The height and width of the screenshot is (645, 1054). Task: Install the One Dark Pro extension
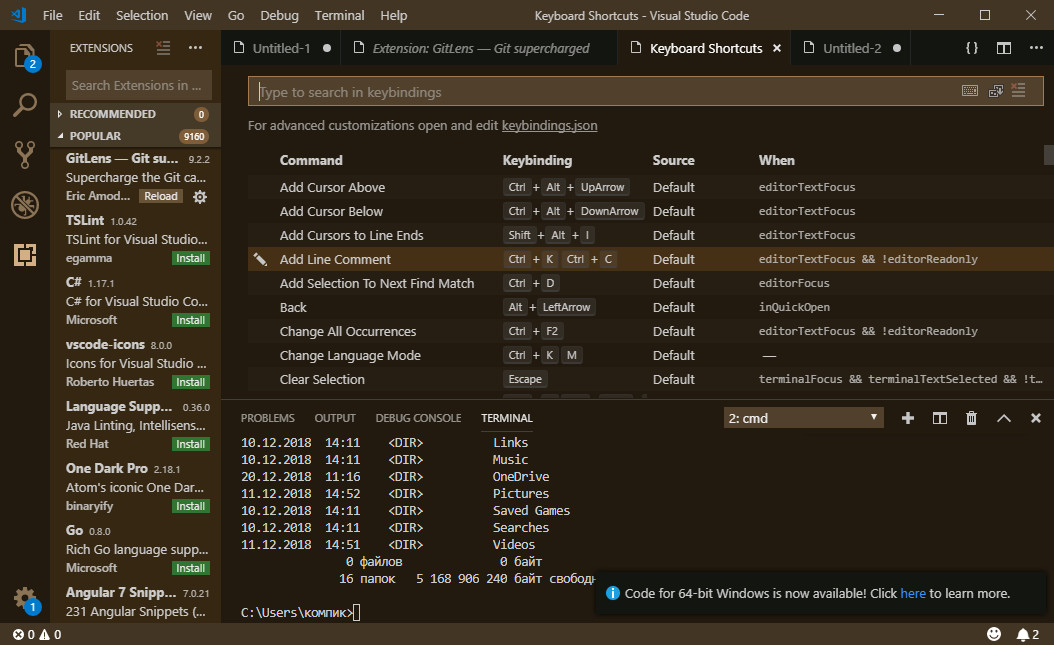point(190,506)
